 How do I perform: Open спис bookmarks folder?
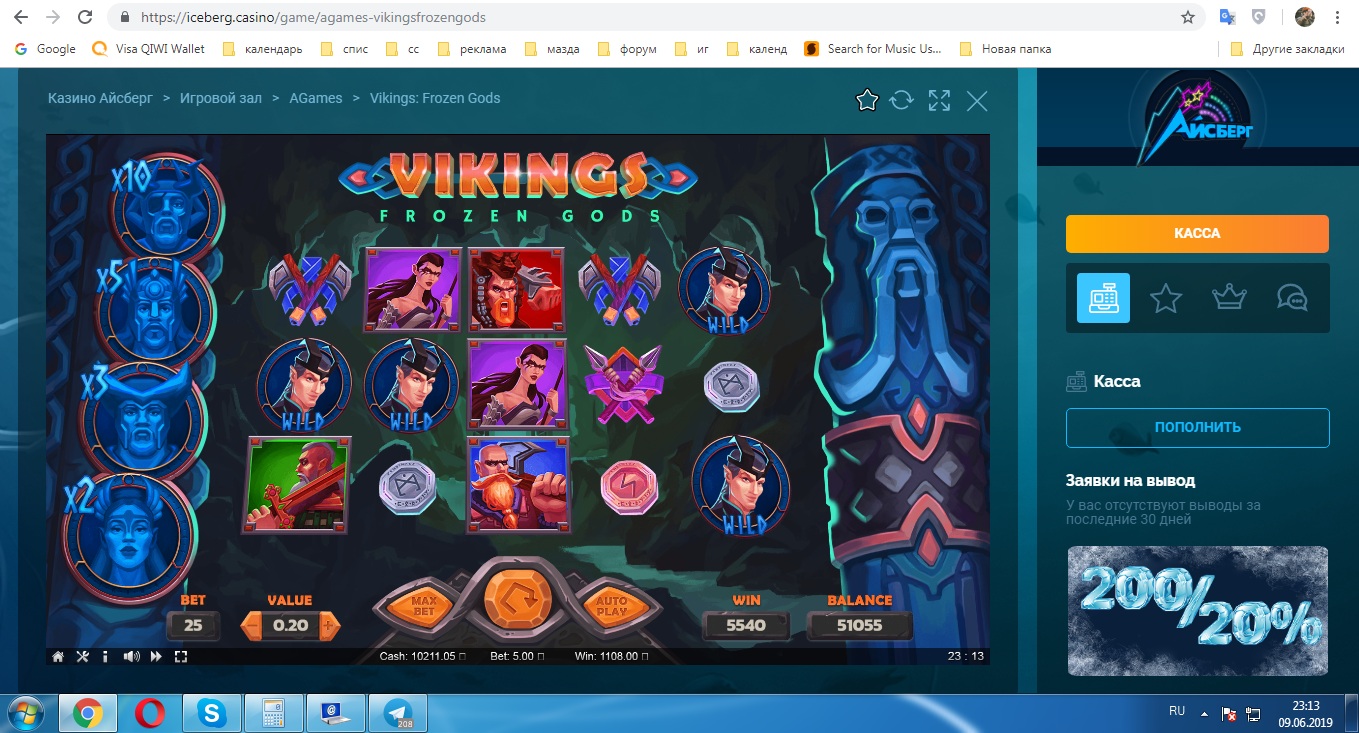345,48
